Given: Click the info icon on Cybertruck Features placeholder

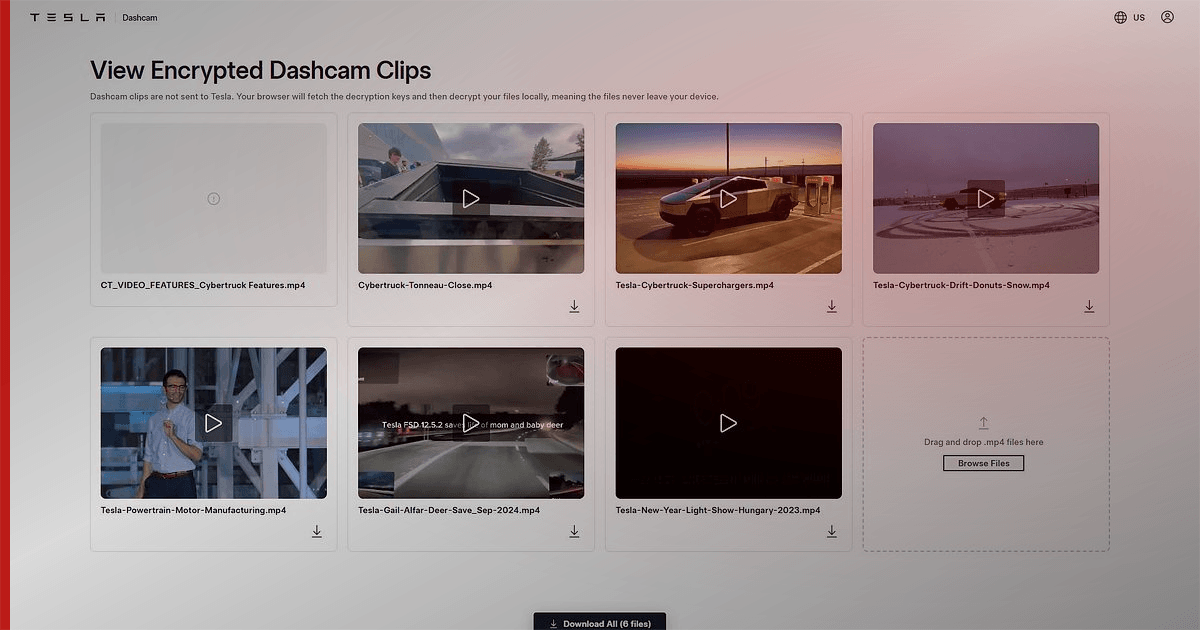Looking at the screenshot, I should 213,199.
